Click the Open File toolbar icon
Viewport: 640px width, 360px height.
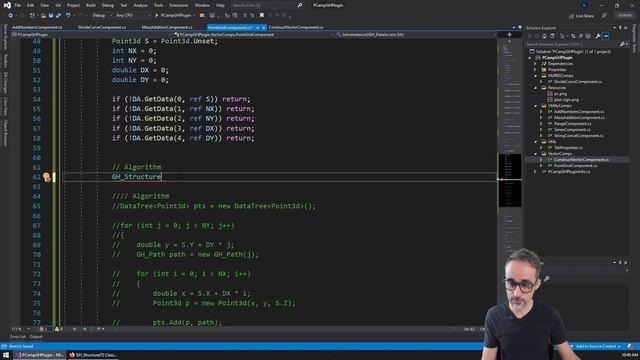point(43,16)
